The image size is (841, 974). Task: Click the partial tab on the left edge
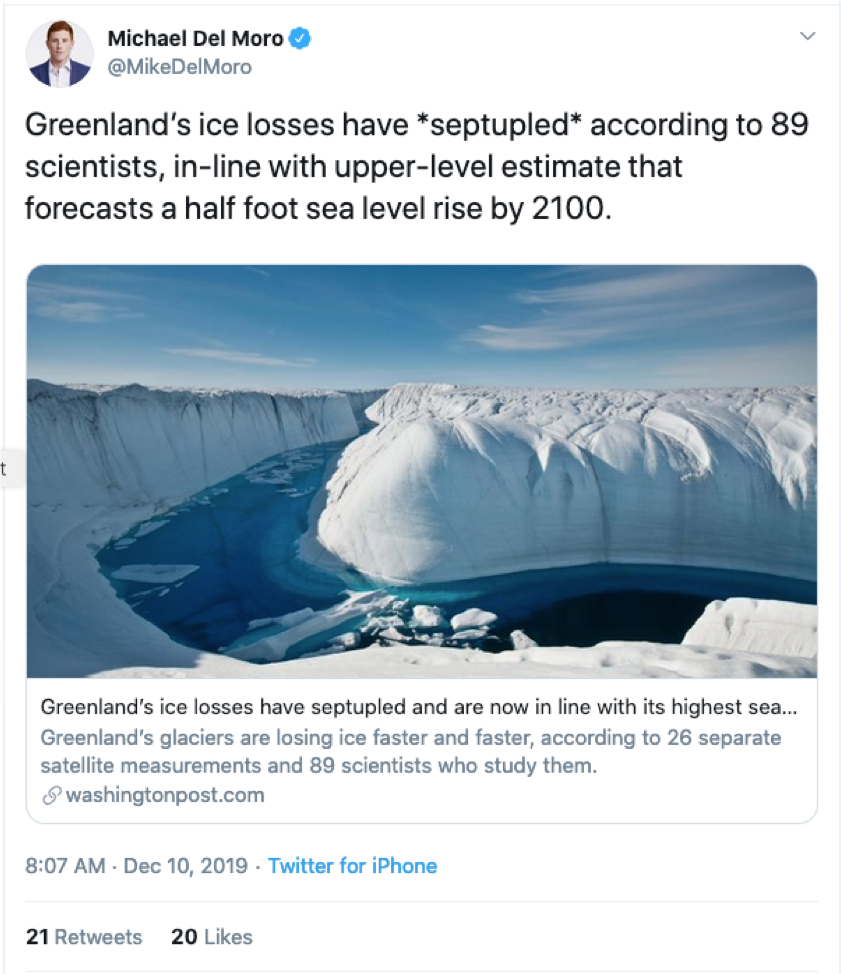4,469
